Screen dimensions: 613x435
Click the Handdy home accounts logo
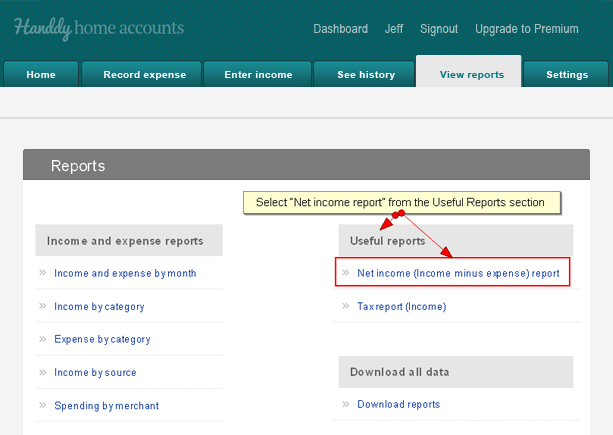click(x=99, y=28)
